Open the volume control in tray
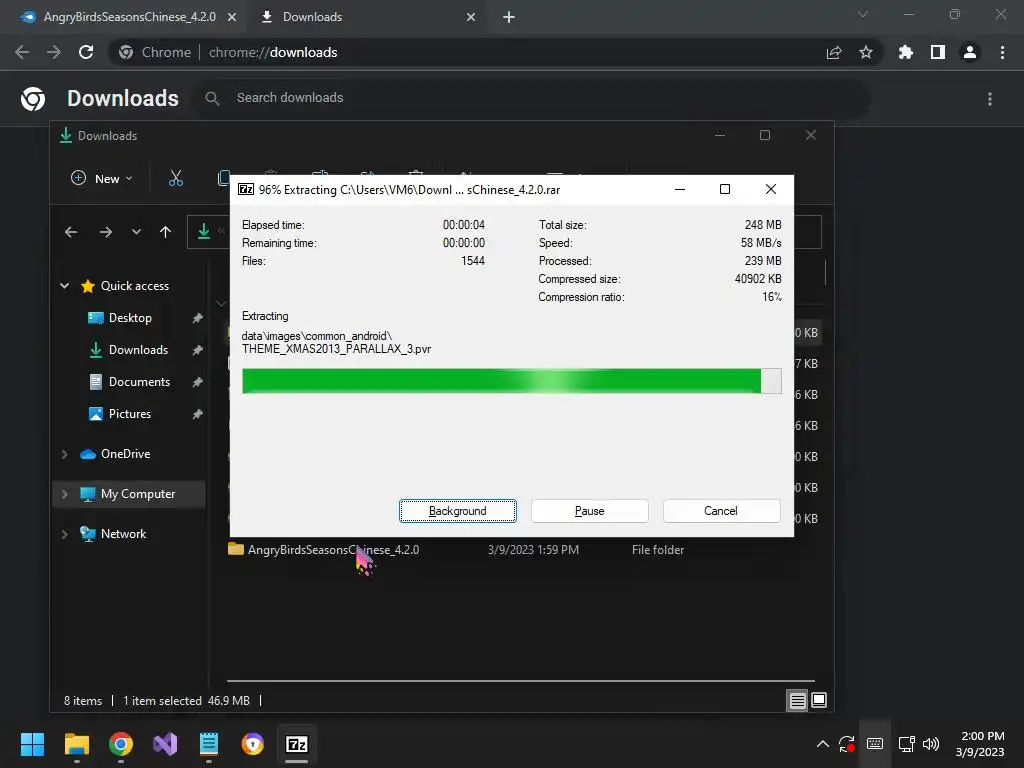This screenshot has height=768, width=1024. click(931, 744)
